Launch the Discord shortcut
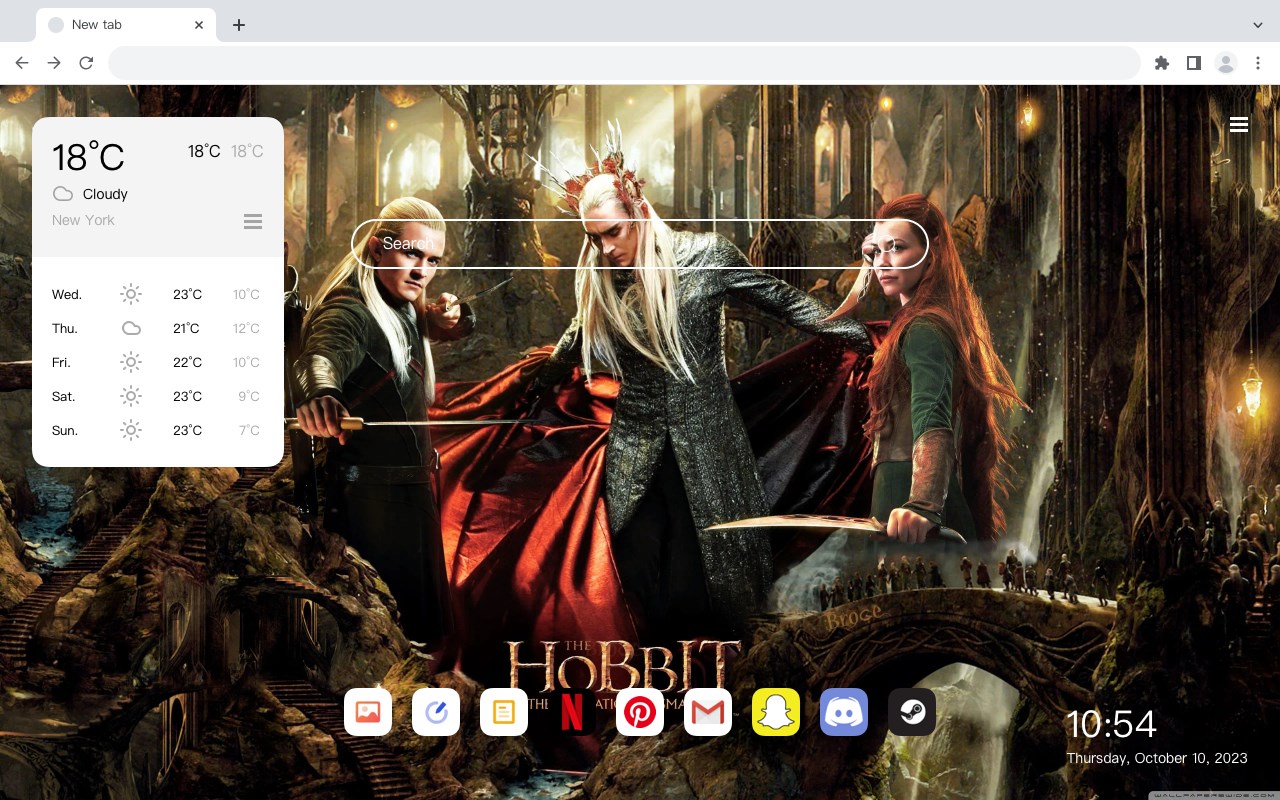Screen dimensions: 1280x800 (844, 712)
